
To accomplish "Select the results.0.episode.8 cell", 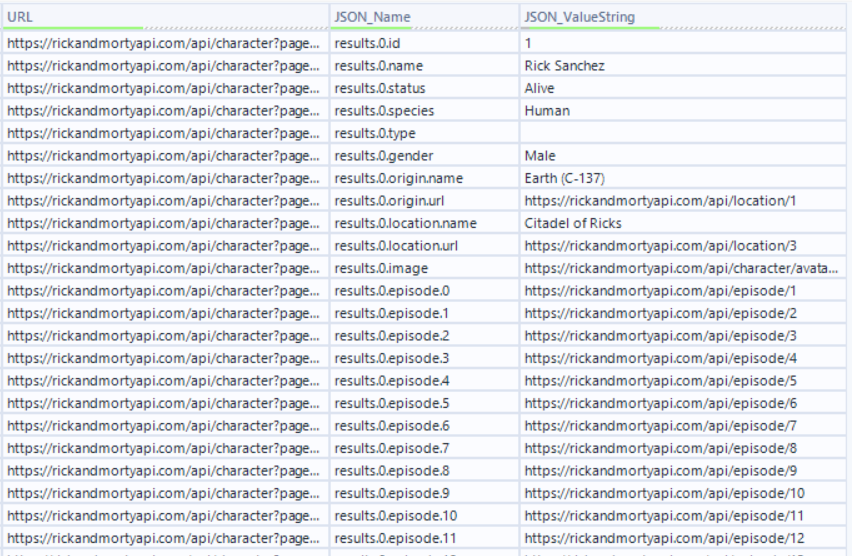I will [424, 472].
